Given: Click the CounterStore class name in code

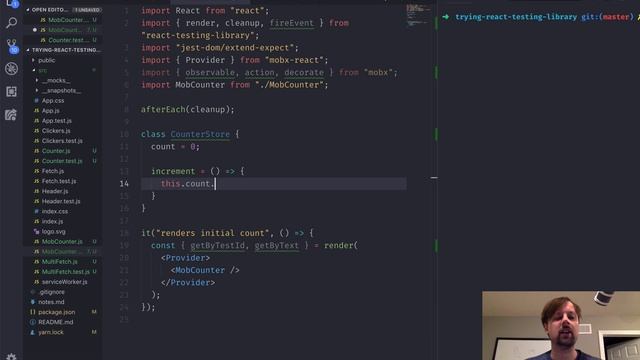Looking at the screenshot, I should (200, 134).
